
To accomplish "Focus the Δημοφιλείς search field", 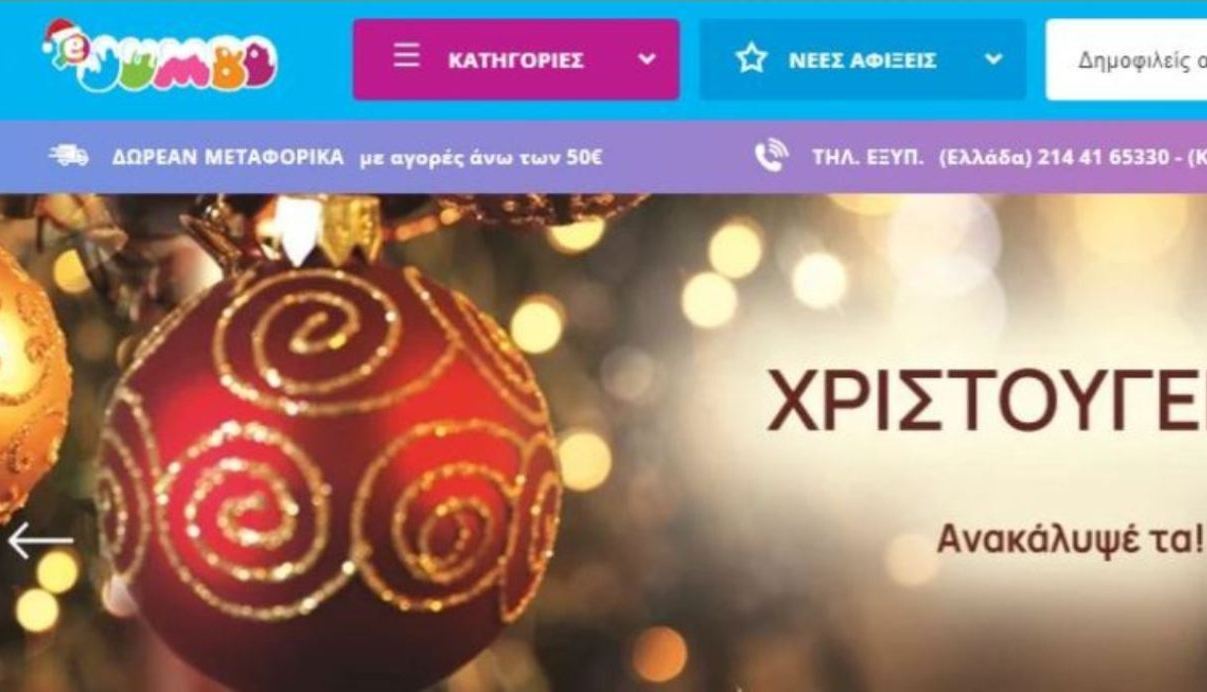I will (x=1126, y=60).
